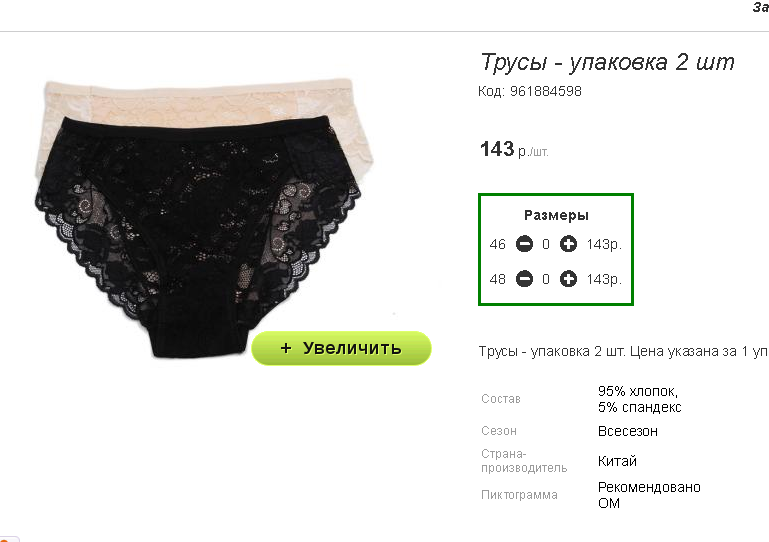Image resolution: width=769 pixels, height=542 pixels.
Task: Click the size 48 label
Action: coord(497,280)
